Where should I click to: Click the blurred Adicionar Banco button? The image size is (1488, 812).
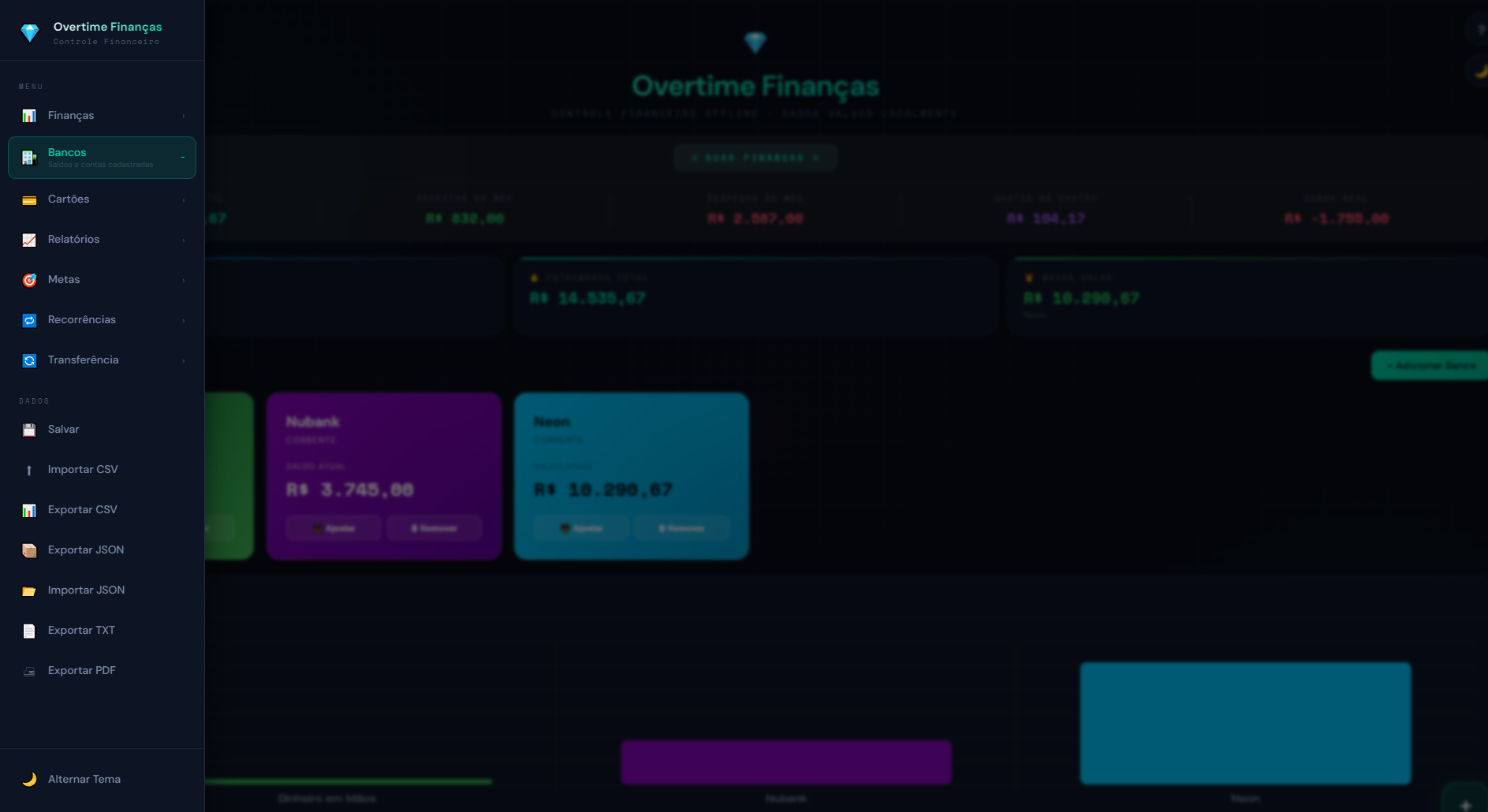1430,366
